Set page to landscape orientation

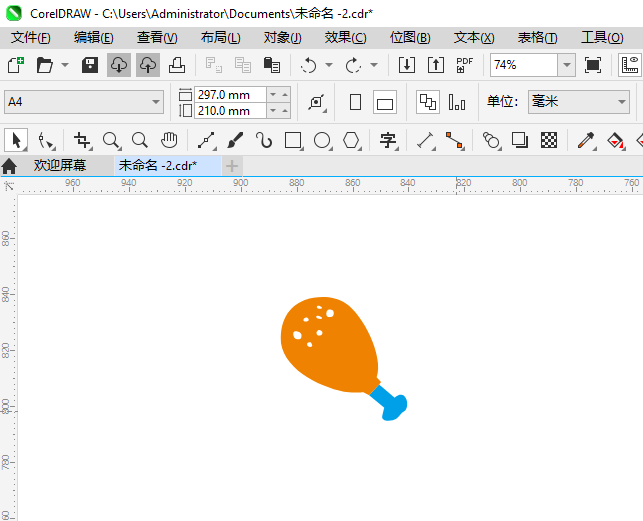point(385,102)
